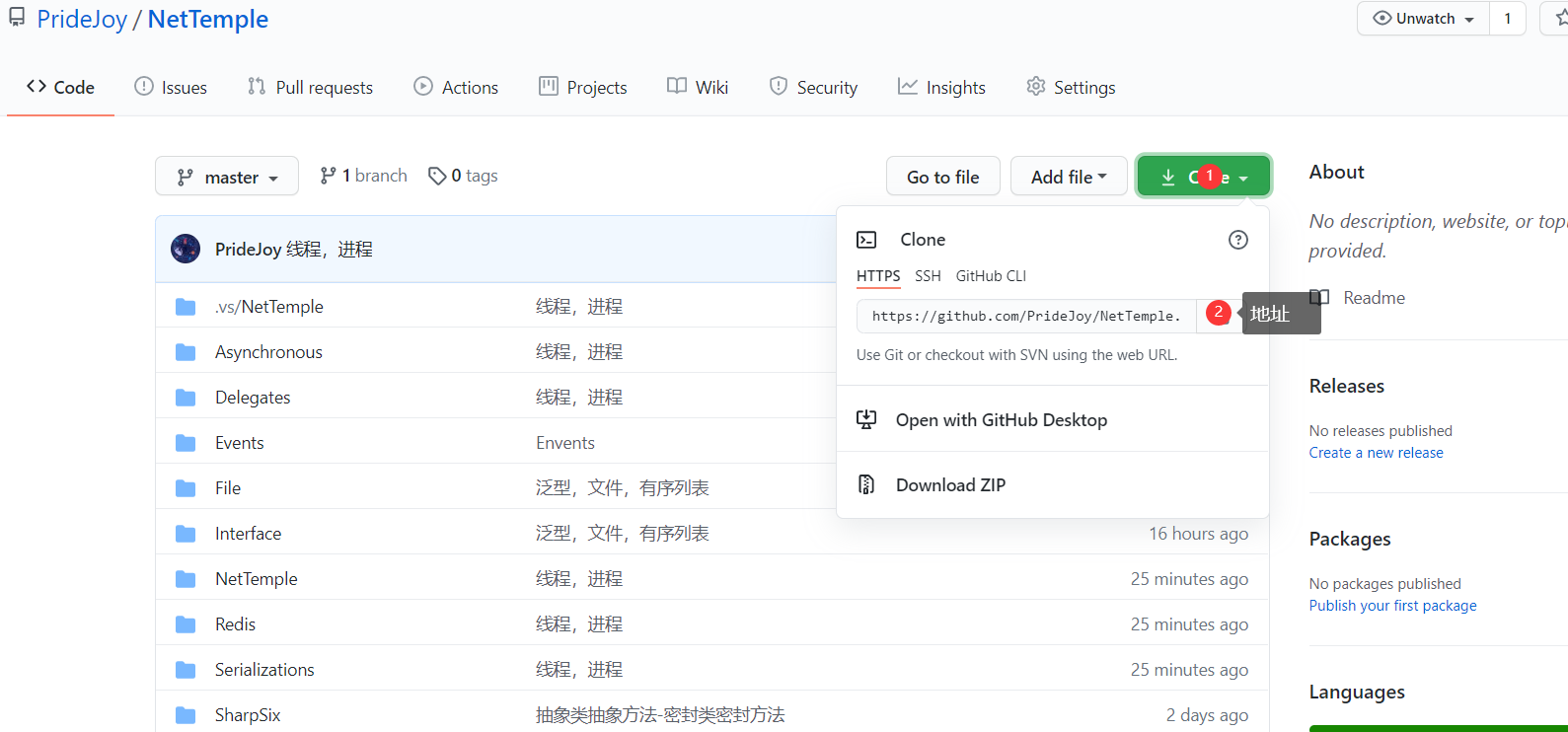
Task: Click the GitHub Desktop download icon
Action: pos(866,419)
